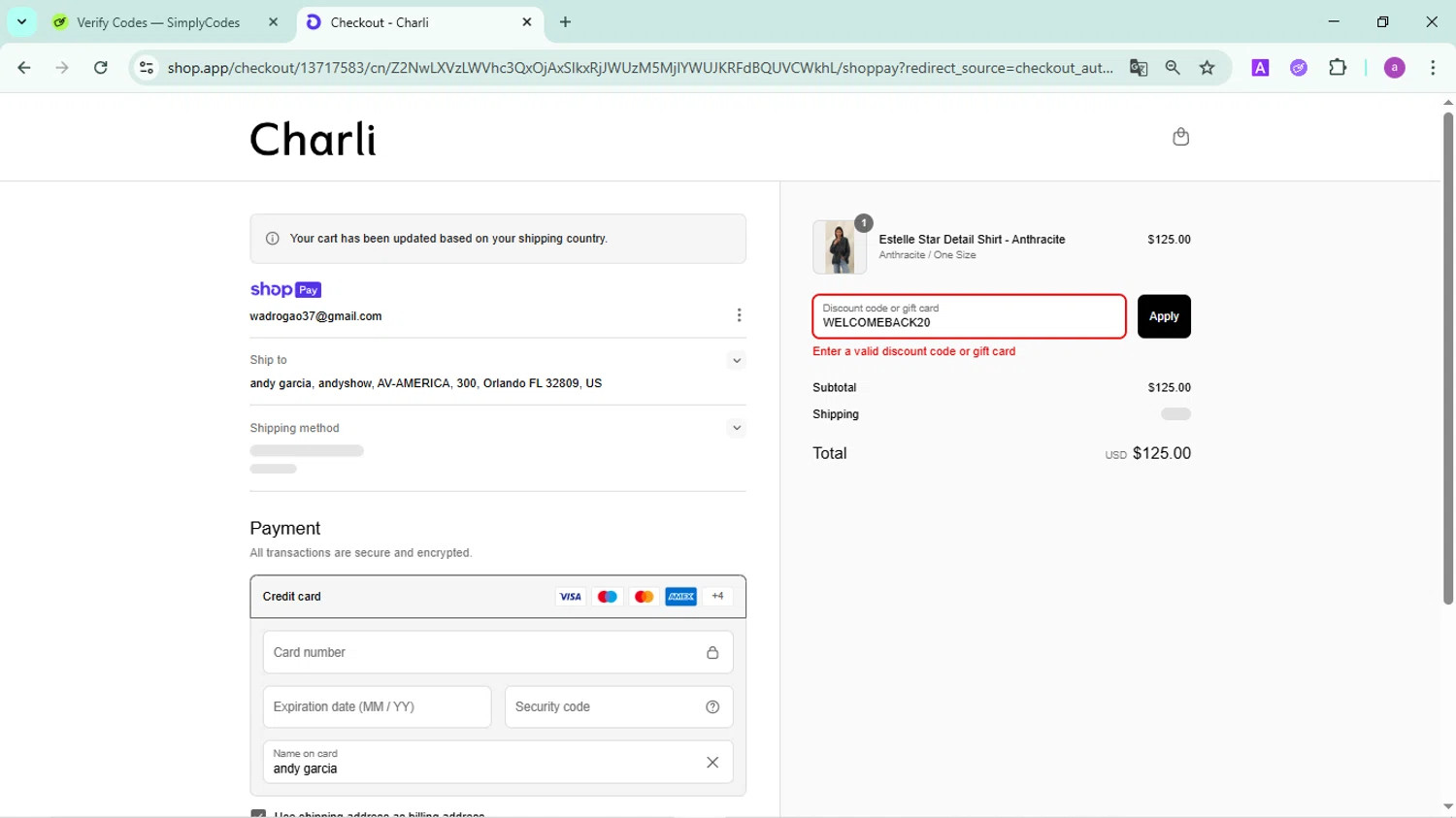Screen dimensions: 1456x818
Task: Open the Chrome three-dot menu
Action: 1433,68
